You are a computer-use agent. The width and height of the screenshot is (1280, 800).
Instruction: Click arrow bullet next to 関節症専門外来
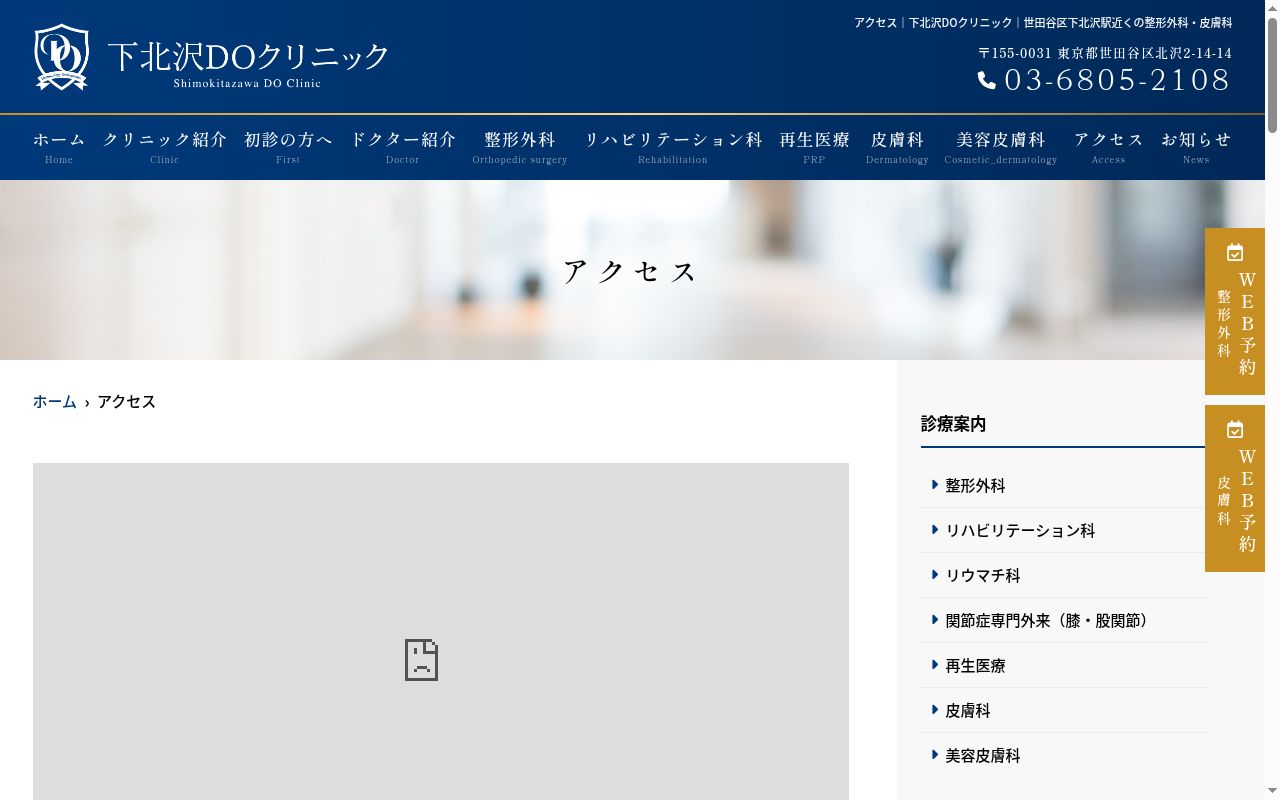click(935, 620)
